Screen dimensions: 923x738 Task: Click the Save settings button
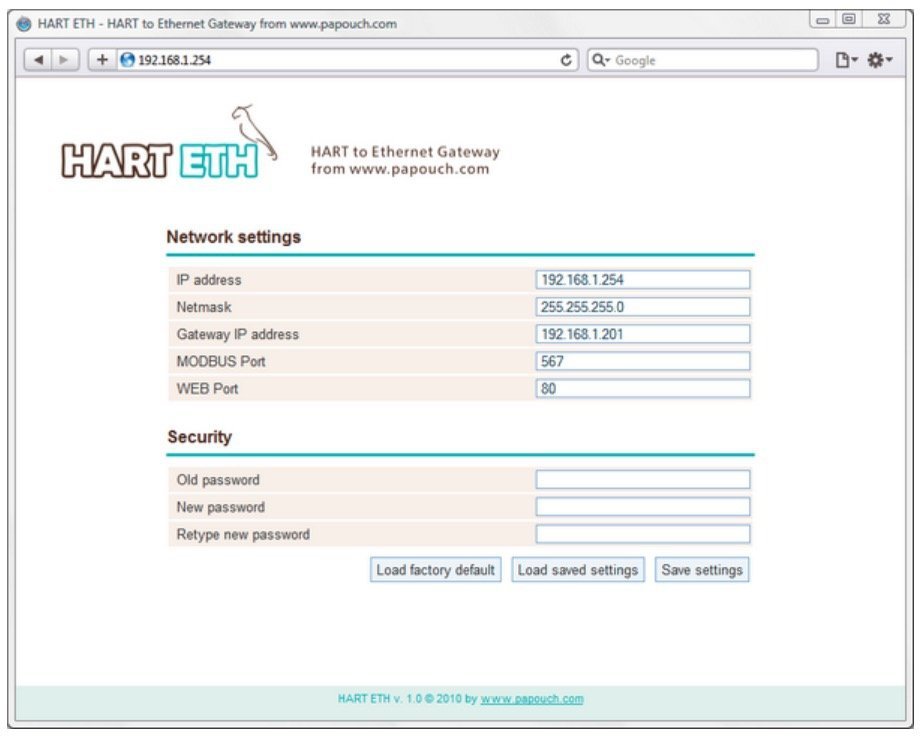[x=702, y=570]
